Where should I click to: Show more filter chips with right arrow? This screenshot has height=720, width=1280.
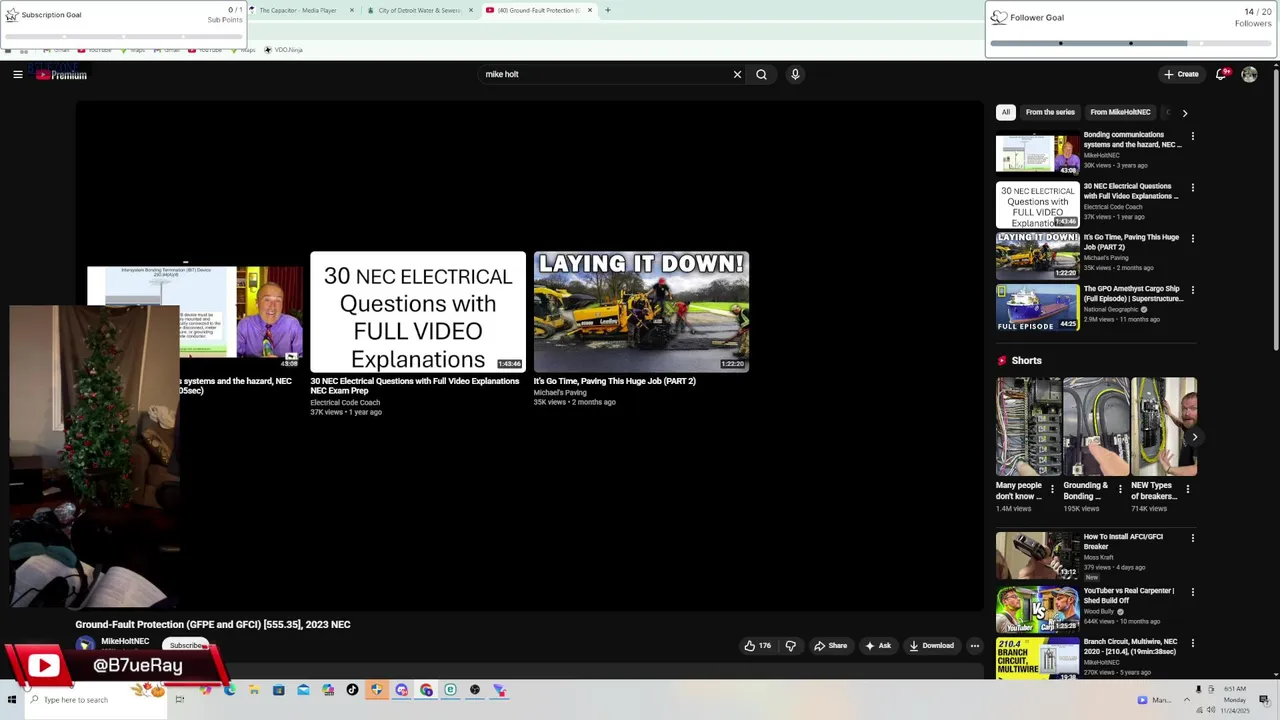(x=1185, y=113)
